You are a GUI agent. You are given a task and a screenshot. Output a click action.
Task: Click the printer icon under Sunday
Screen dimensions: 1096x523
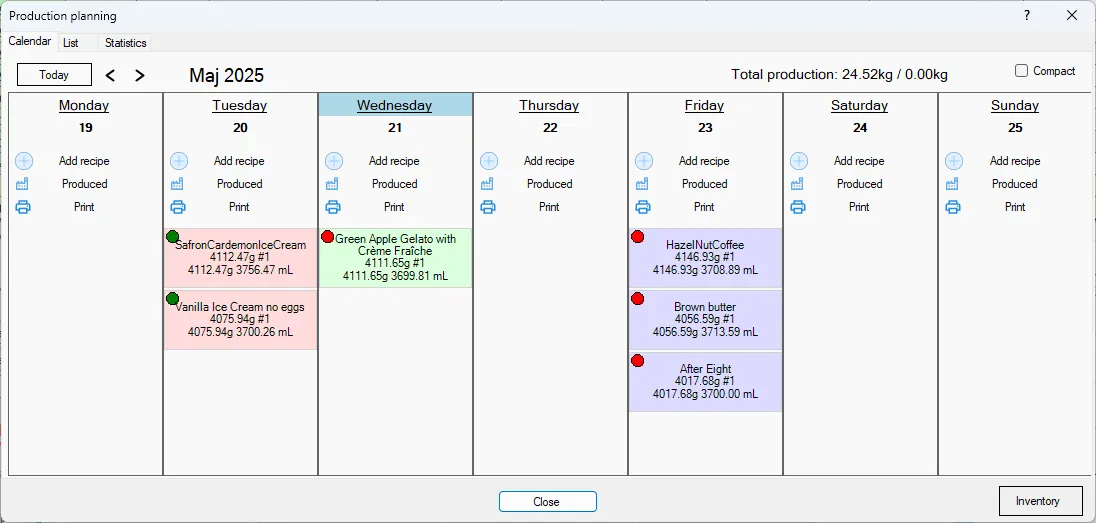(x=953, y=207)
